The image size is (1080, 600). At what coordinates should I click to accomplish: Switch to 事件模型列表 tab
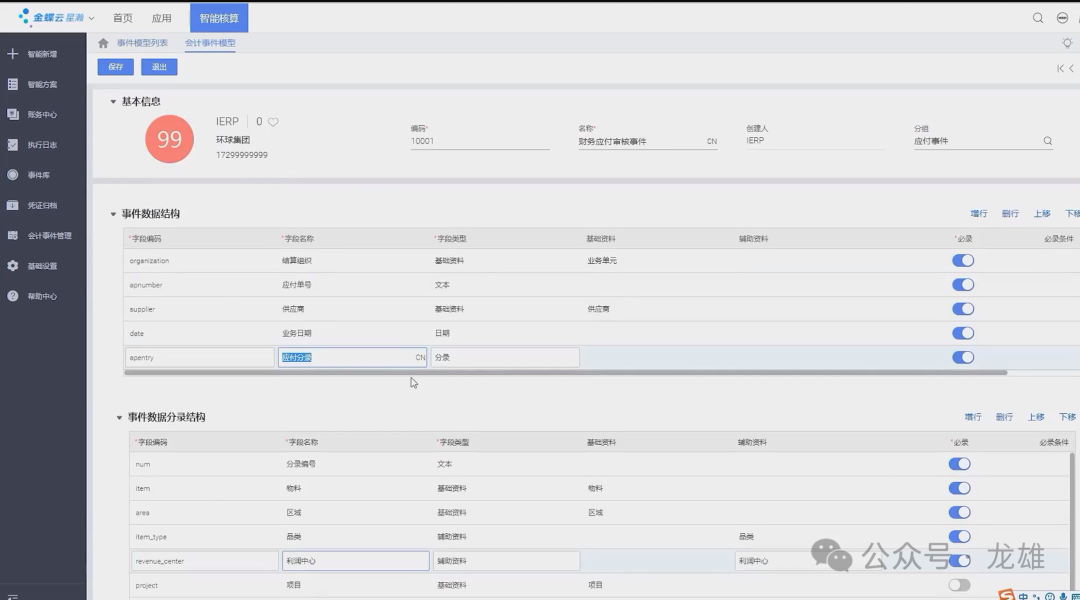[x=142, y=43]
